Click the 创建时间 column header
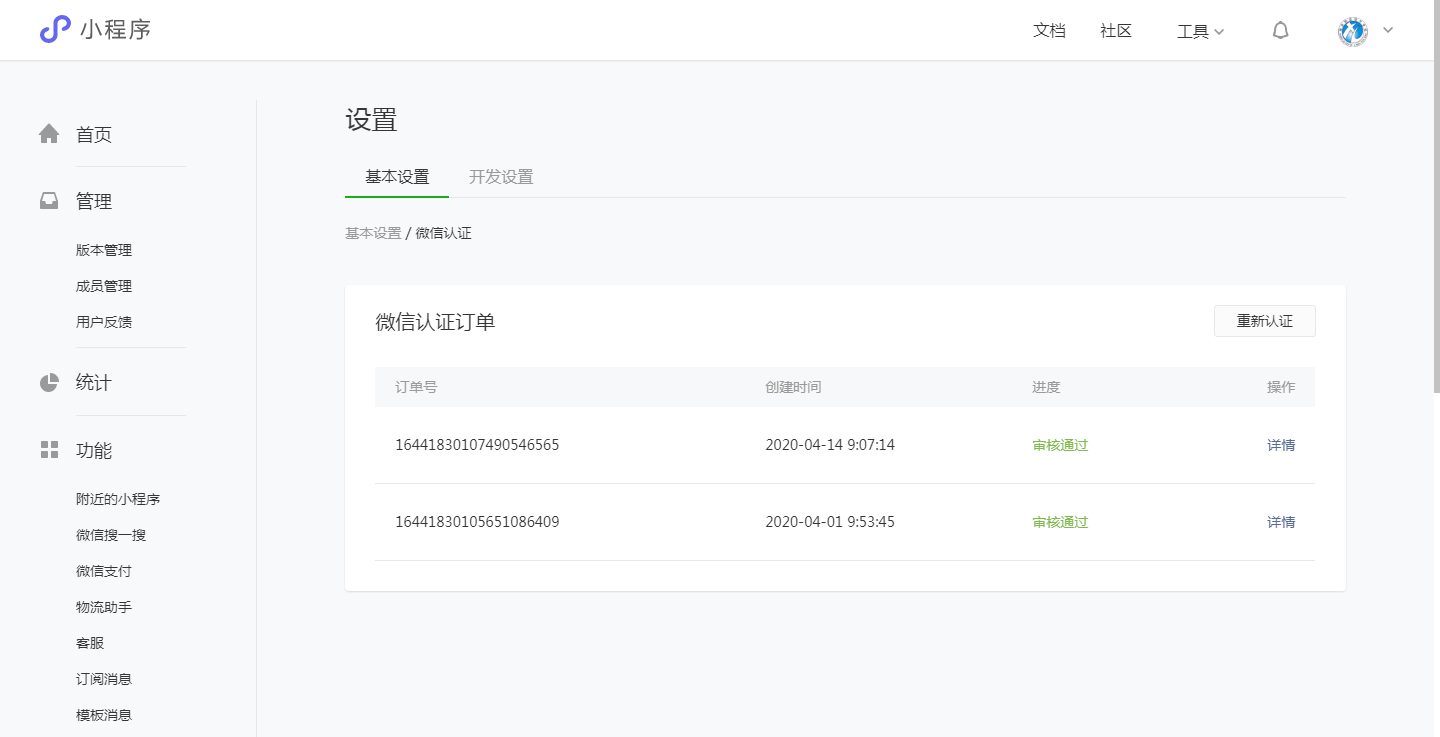The image size is (1440, 737). pos(793,387)
